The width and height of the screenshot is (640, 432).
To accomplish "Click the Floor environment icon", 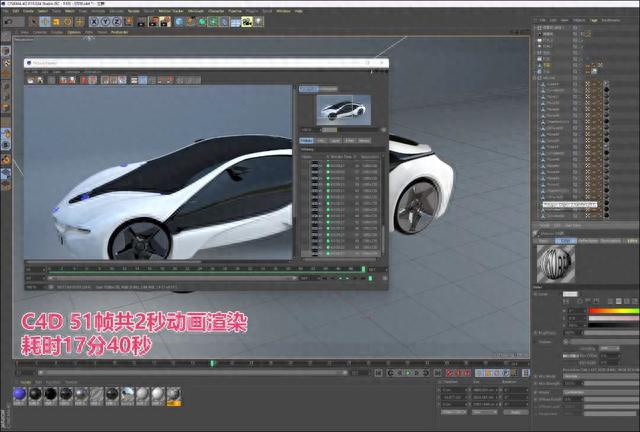I will 236,21.
